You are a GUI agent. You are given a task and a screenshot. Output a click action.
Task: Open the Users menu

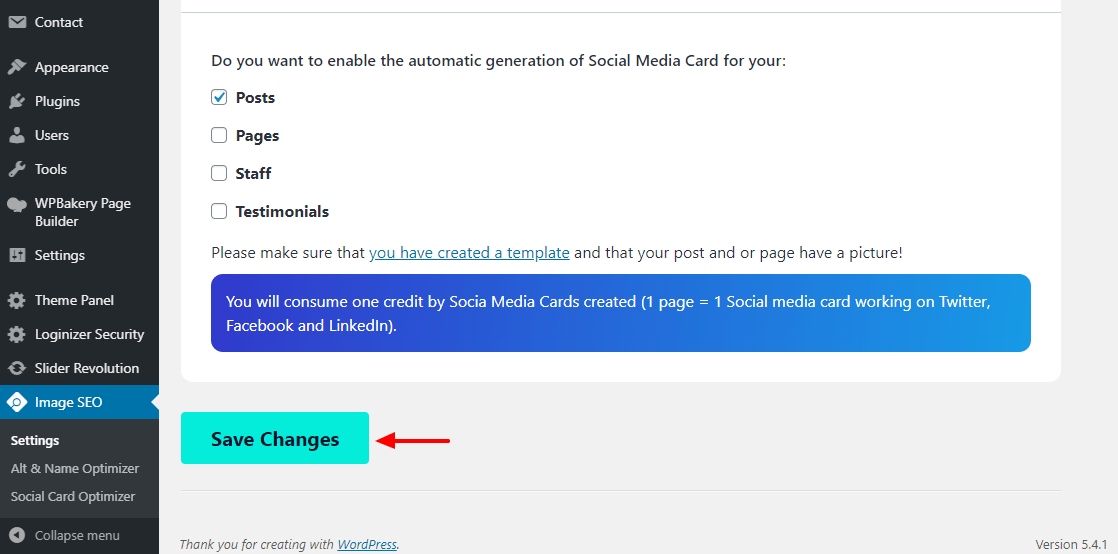[x=79, y=135]
